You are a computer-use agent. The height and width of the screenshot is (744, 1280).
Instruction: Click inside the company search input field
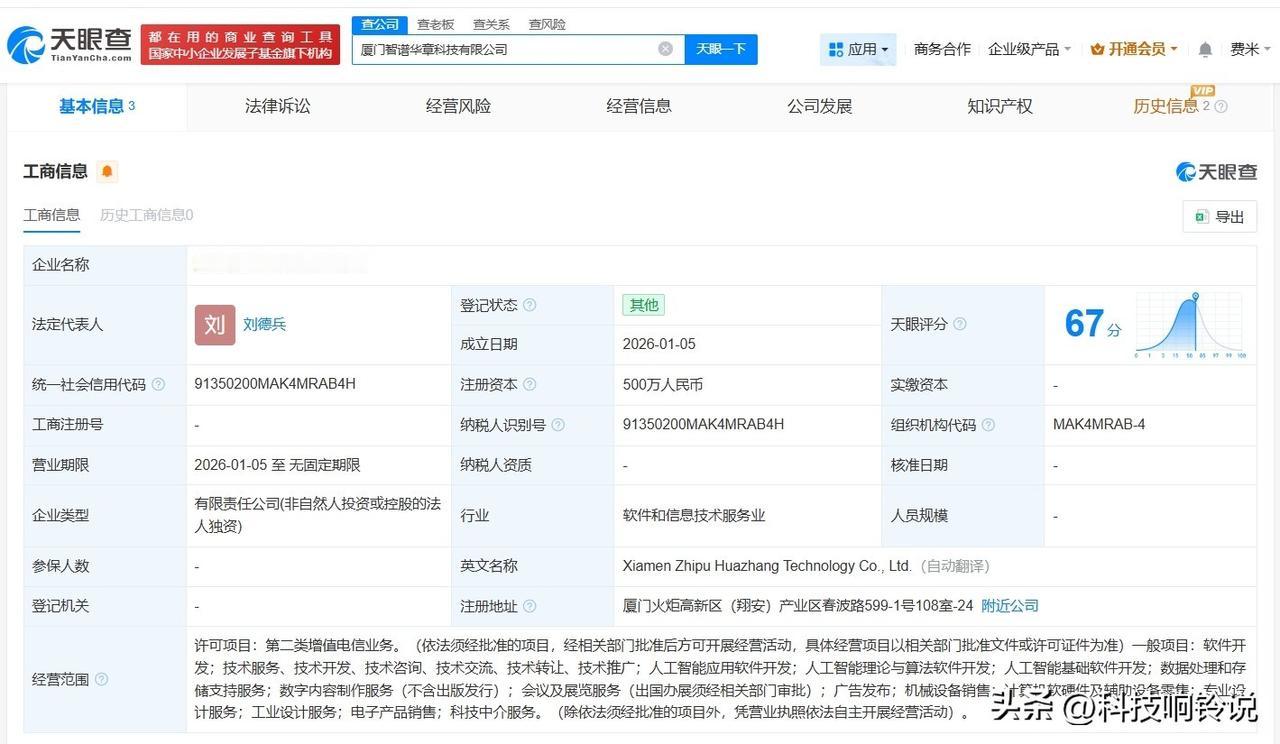[500, 48]
